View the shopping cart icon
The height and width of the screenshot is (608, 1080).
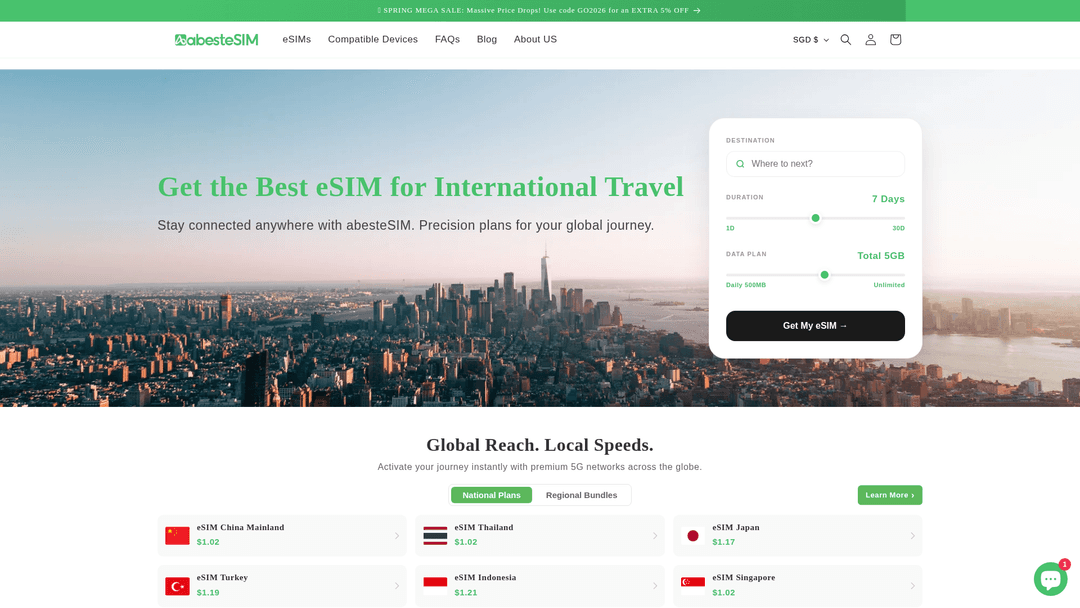point(895,40)
